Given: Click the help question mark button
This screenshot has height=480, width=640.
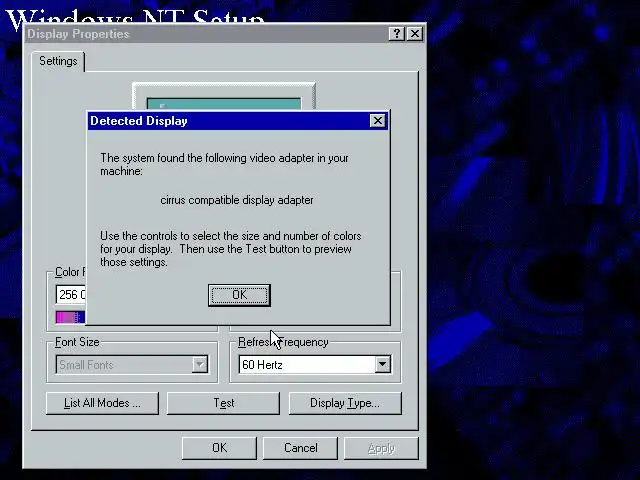Looking at the screenshot, I should (396, 34).
